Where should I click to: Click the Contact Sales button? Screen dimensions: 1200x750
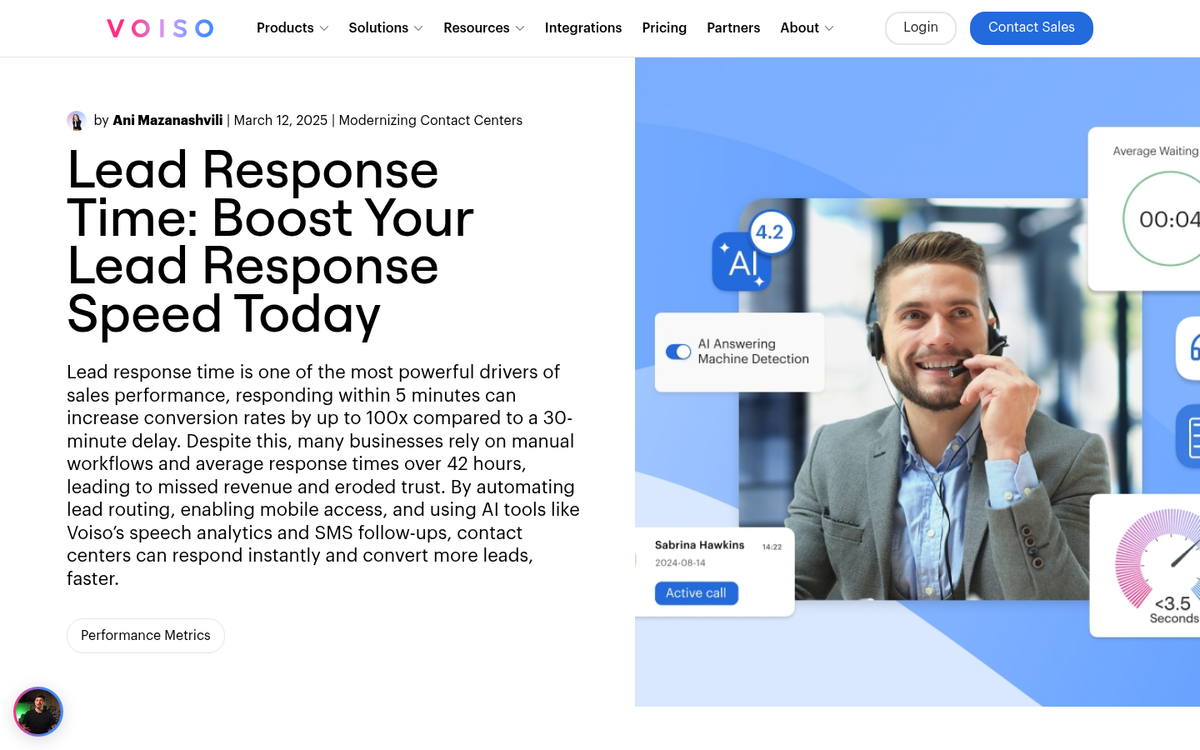[1031, 28]
